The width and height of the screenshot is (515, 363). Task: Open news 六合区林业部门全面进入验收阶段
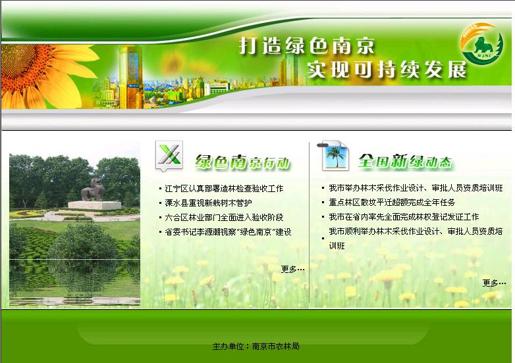[224, 218]
